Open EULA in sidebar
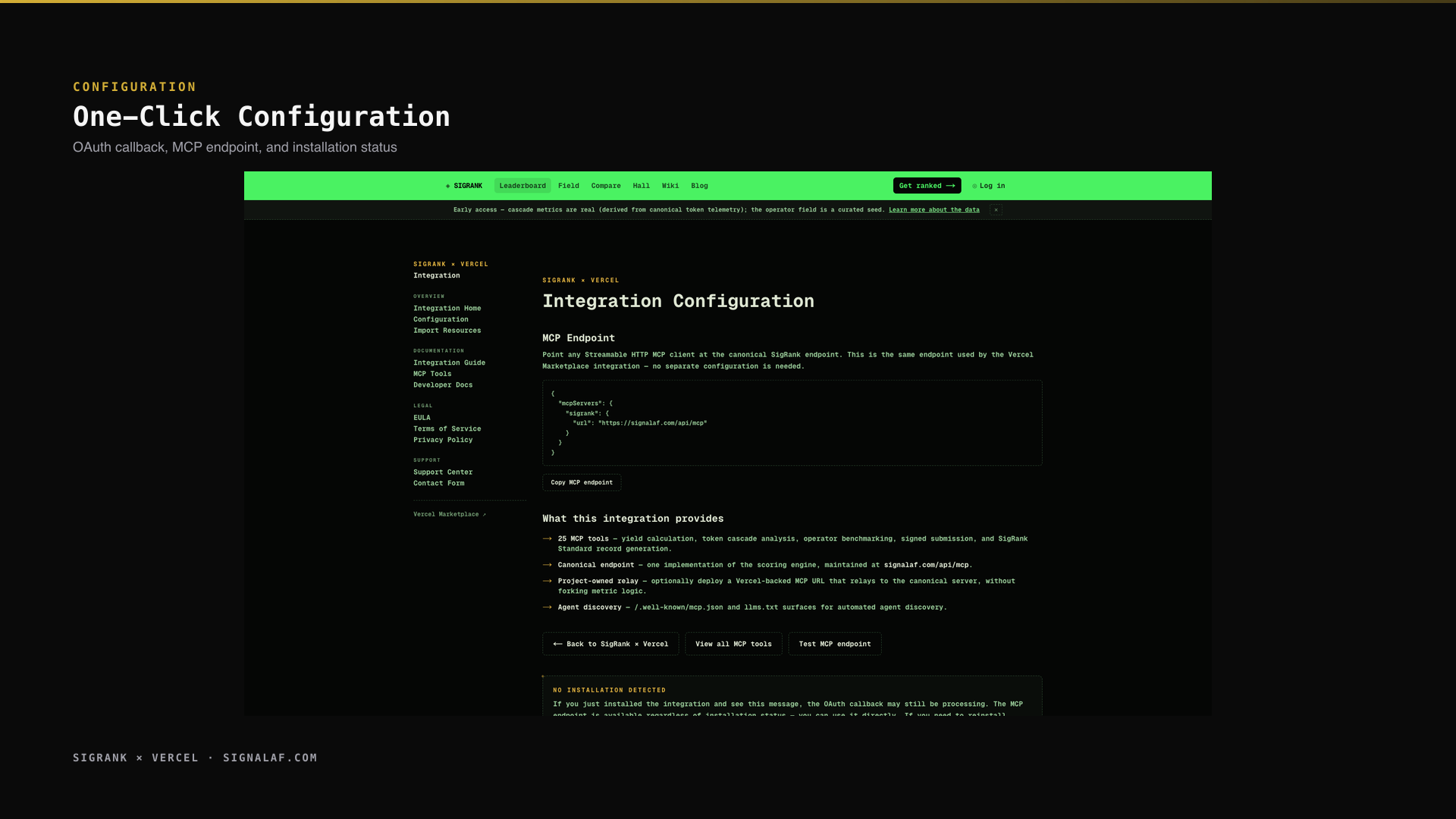The height and width of the screenshot is (819, 1456). pyautogui.click(x=422, y=418)
